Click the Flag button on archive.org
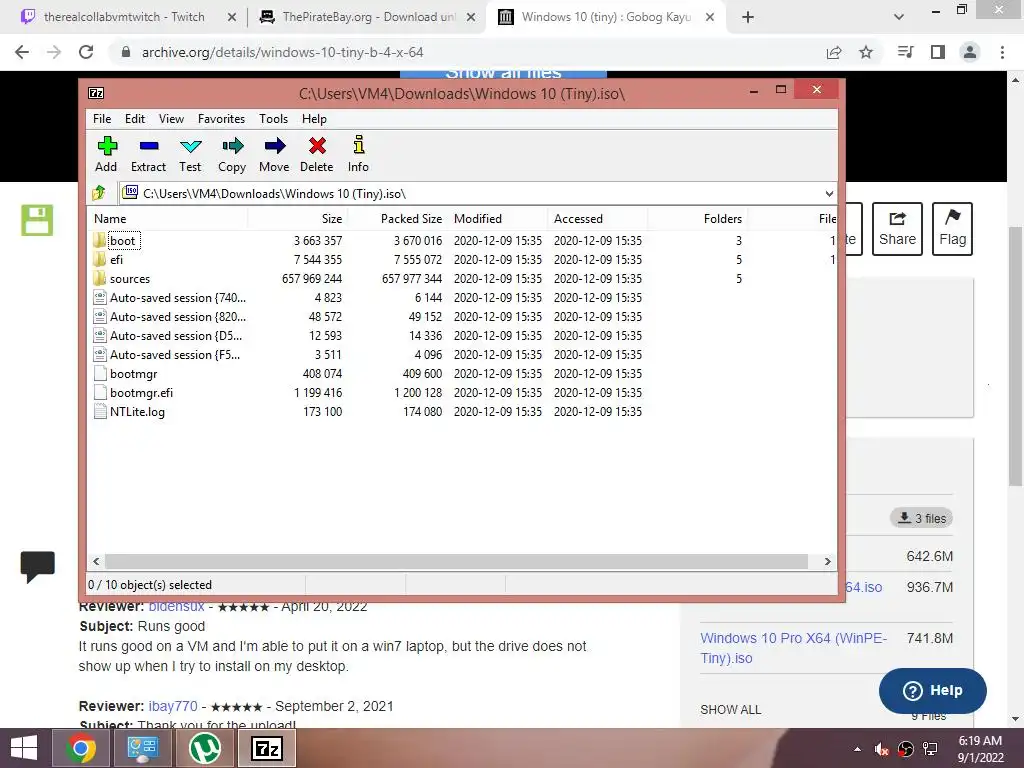Image resolution: width=1024 pixels, height=768 pixels. [952, 229]
